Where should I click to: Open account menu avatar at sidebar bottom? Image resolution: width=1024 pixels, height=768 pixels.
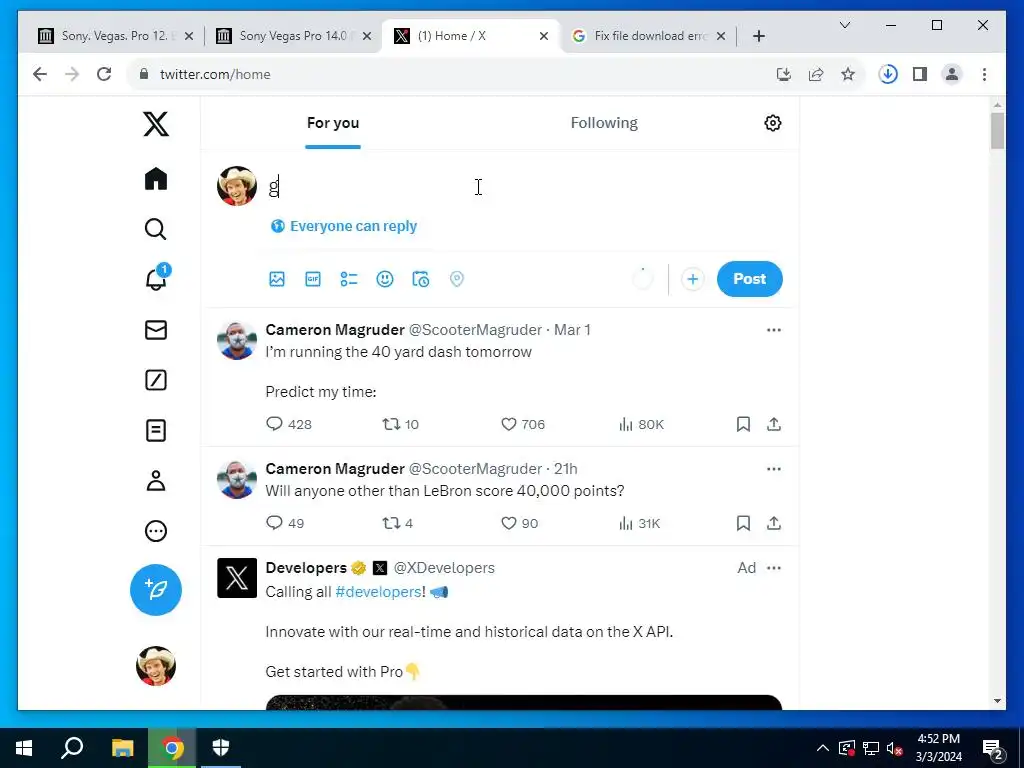(x=155, y=666)
